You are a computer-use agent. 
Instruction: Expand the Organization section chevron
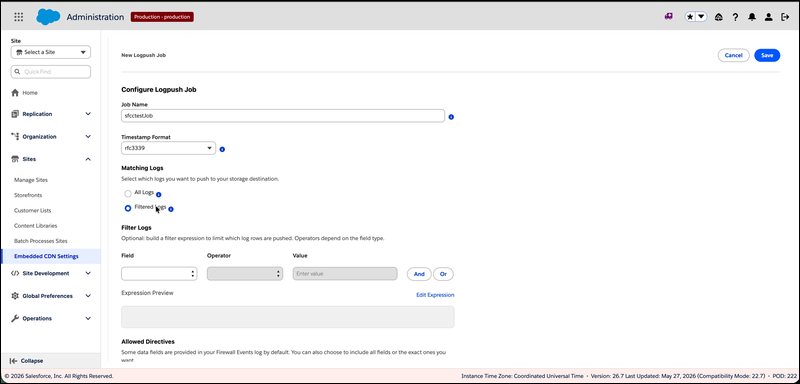point(88,136)
